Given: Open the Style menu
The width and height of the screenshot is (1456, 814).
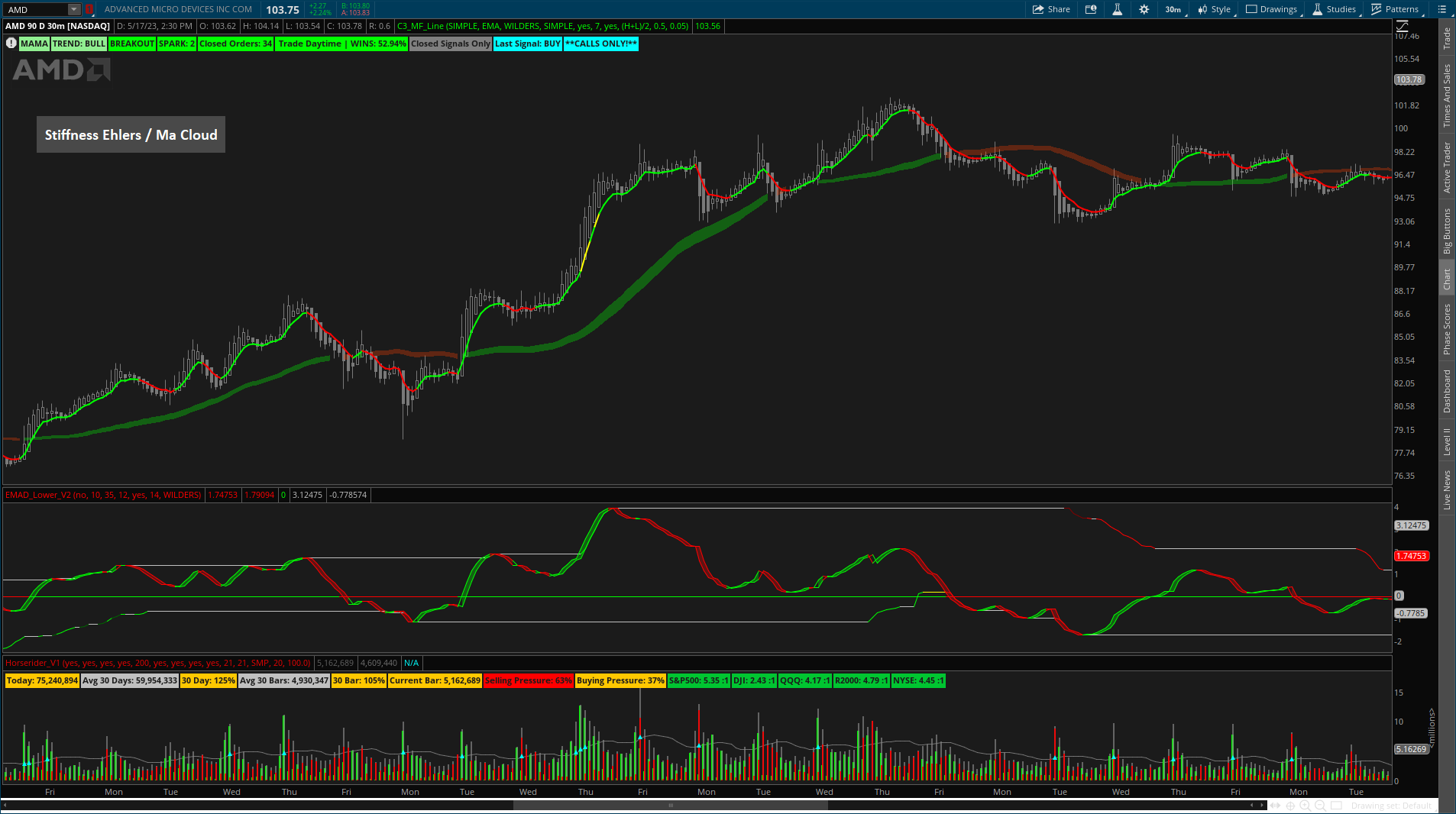Looking at the screenshot, I should point(1215,9).
